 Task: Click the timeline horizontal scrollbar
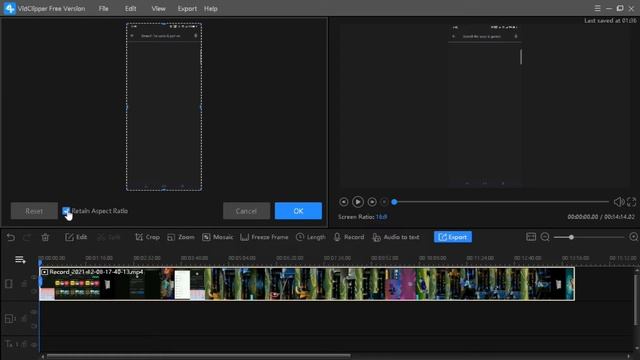pos(198,356)
